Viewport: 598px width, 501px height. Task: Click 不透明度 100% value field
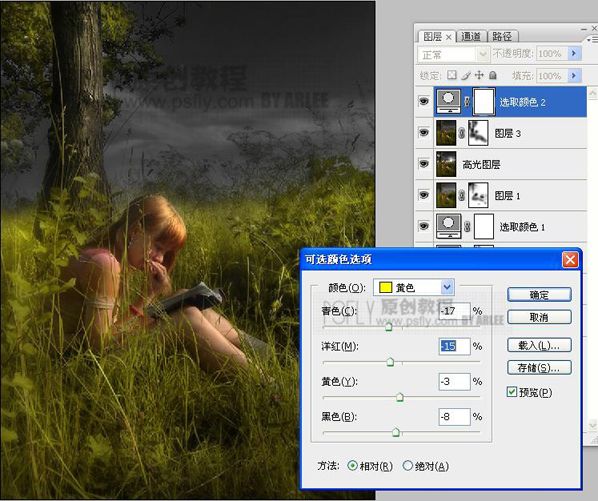click(551, 53)
